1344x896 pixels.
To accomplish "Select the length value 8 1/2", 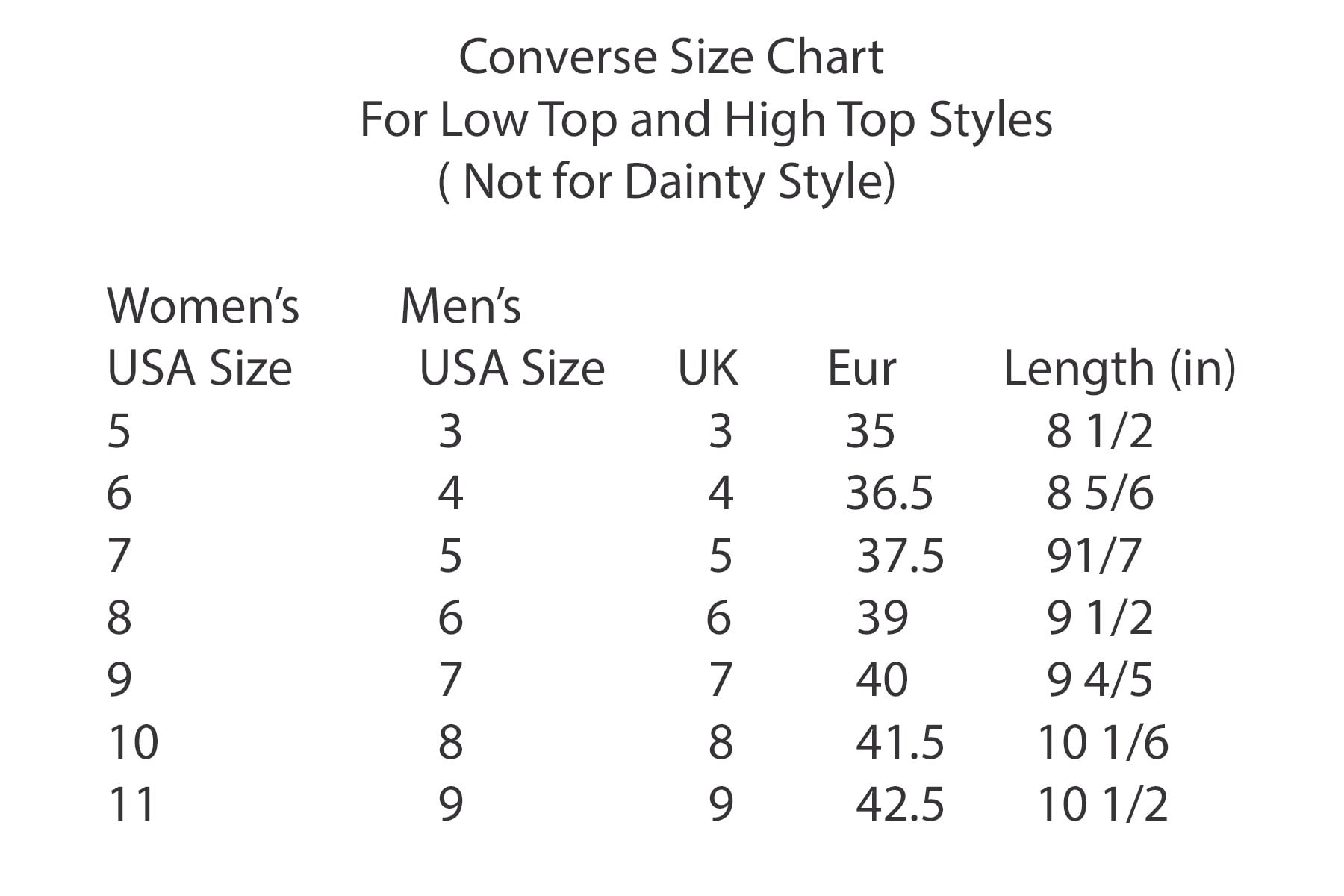I will click(1099, 432).
